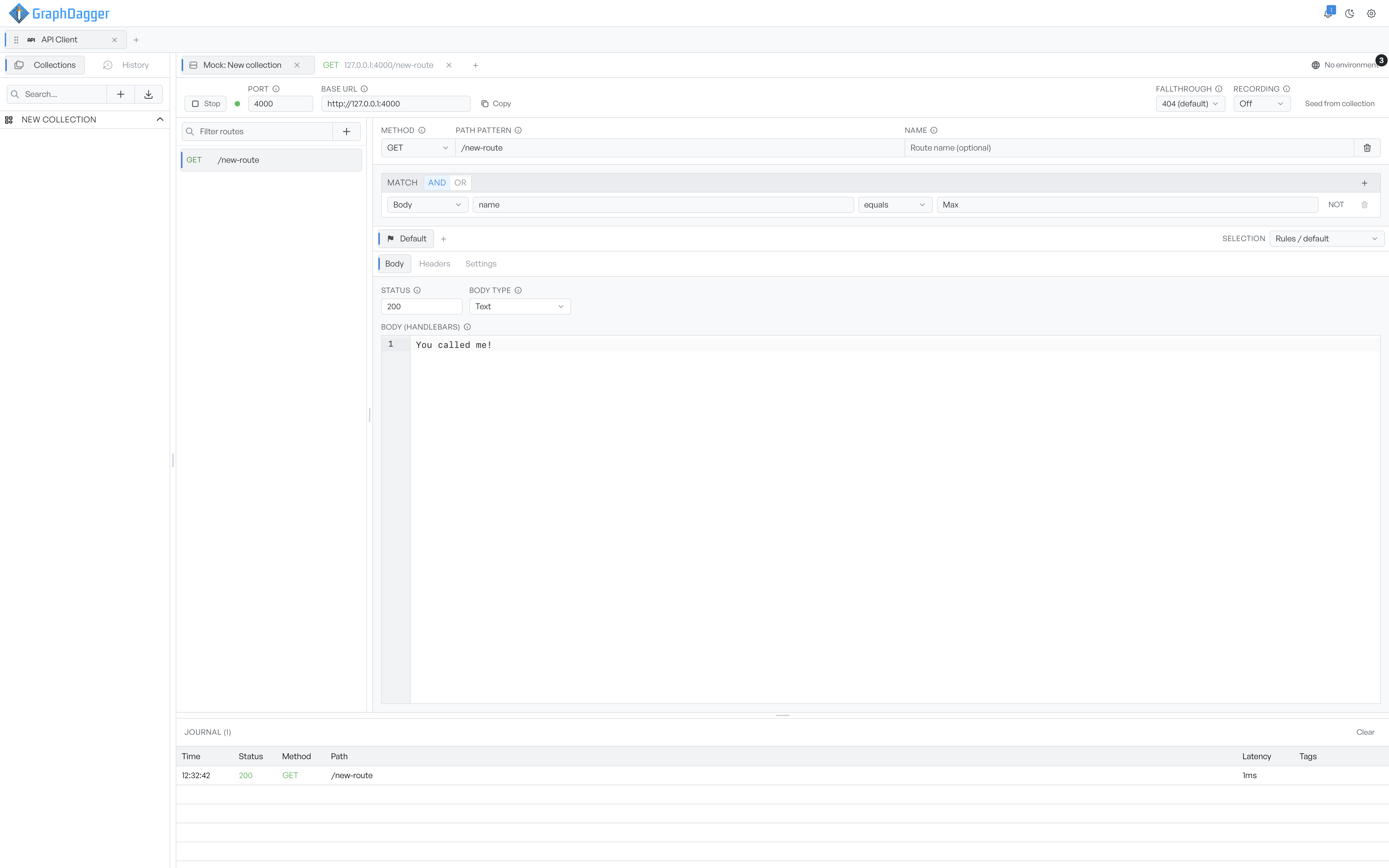Open the BODY TYPE Text dropdown
The height and width of the screenshot is (868, 1389).
point(520,307)
